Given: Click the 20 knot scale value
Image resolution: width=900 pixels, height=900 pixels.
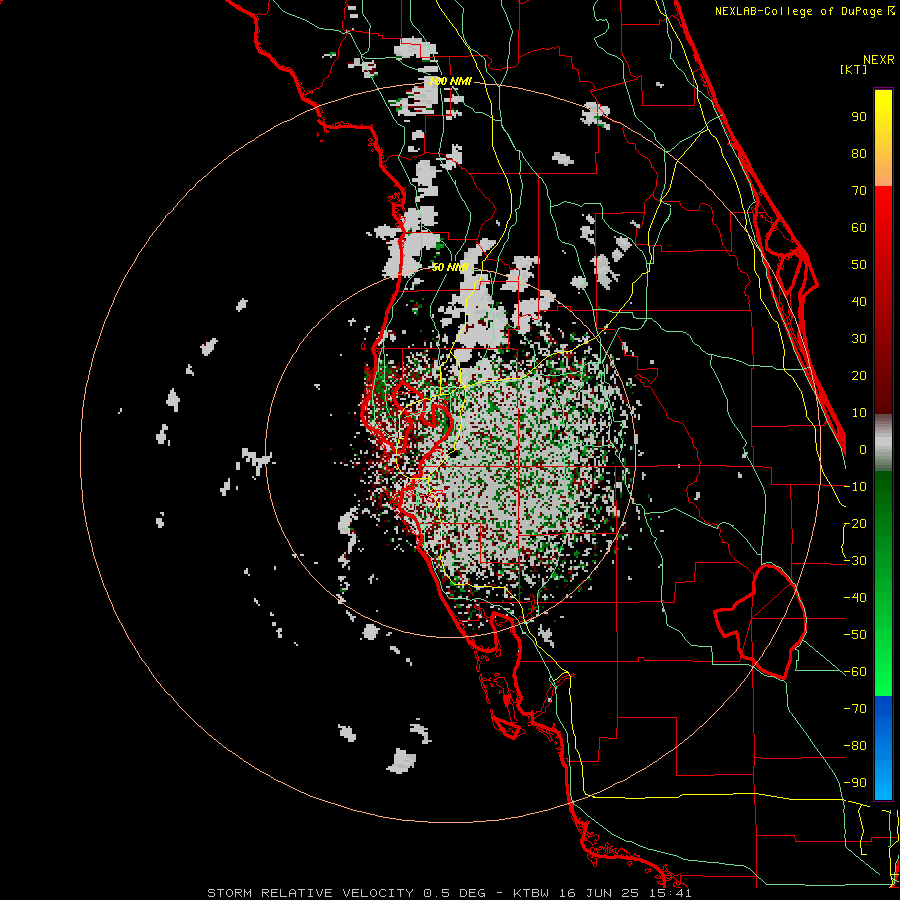Looking at the screenshot, I should click(x=859, y=376).
